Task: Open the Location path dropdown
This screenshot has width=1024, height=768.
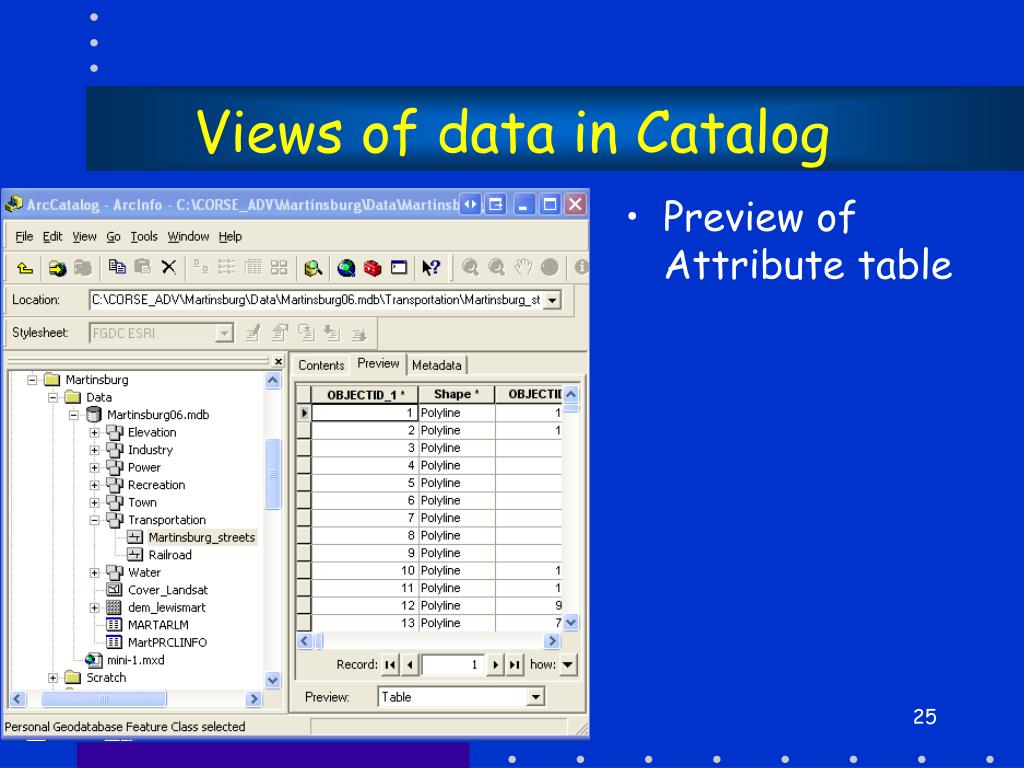Action: (552, 300)
